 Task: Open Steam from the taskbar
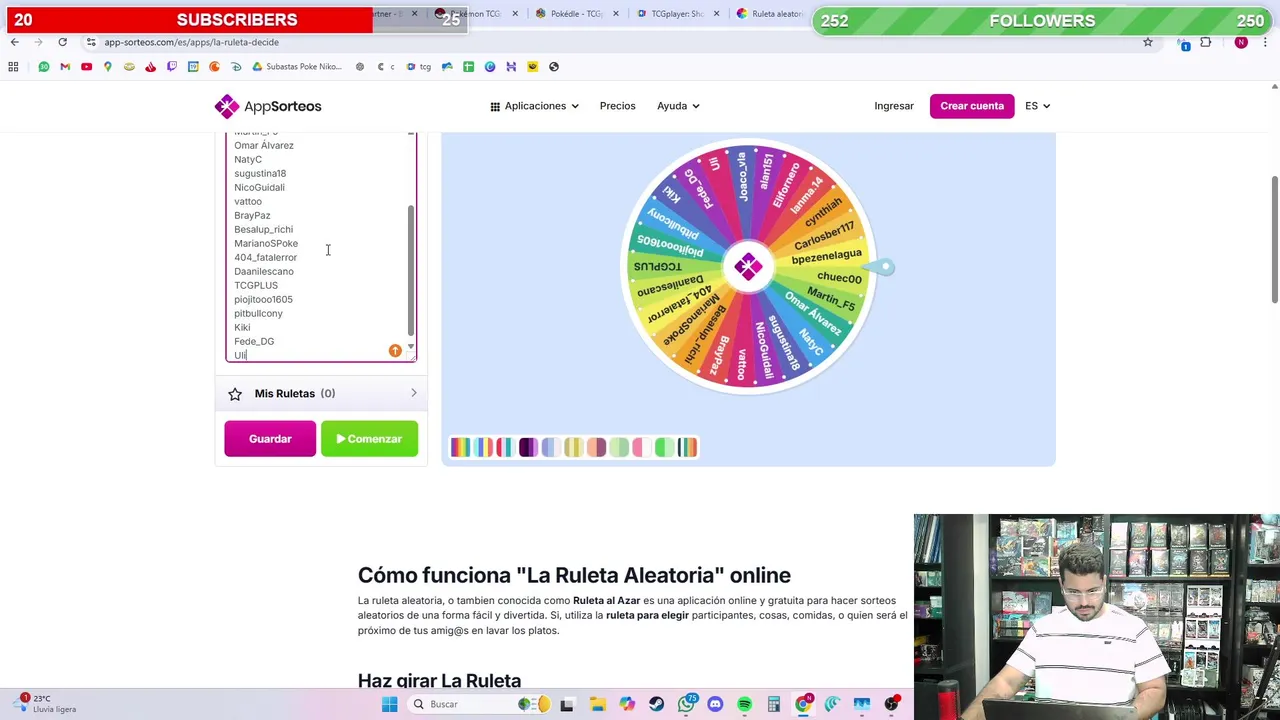pos(656,704)
